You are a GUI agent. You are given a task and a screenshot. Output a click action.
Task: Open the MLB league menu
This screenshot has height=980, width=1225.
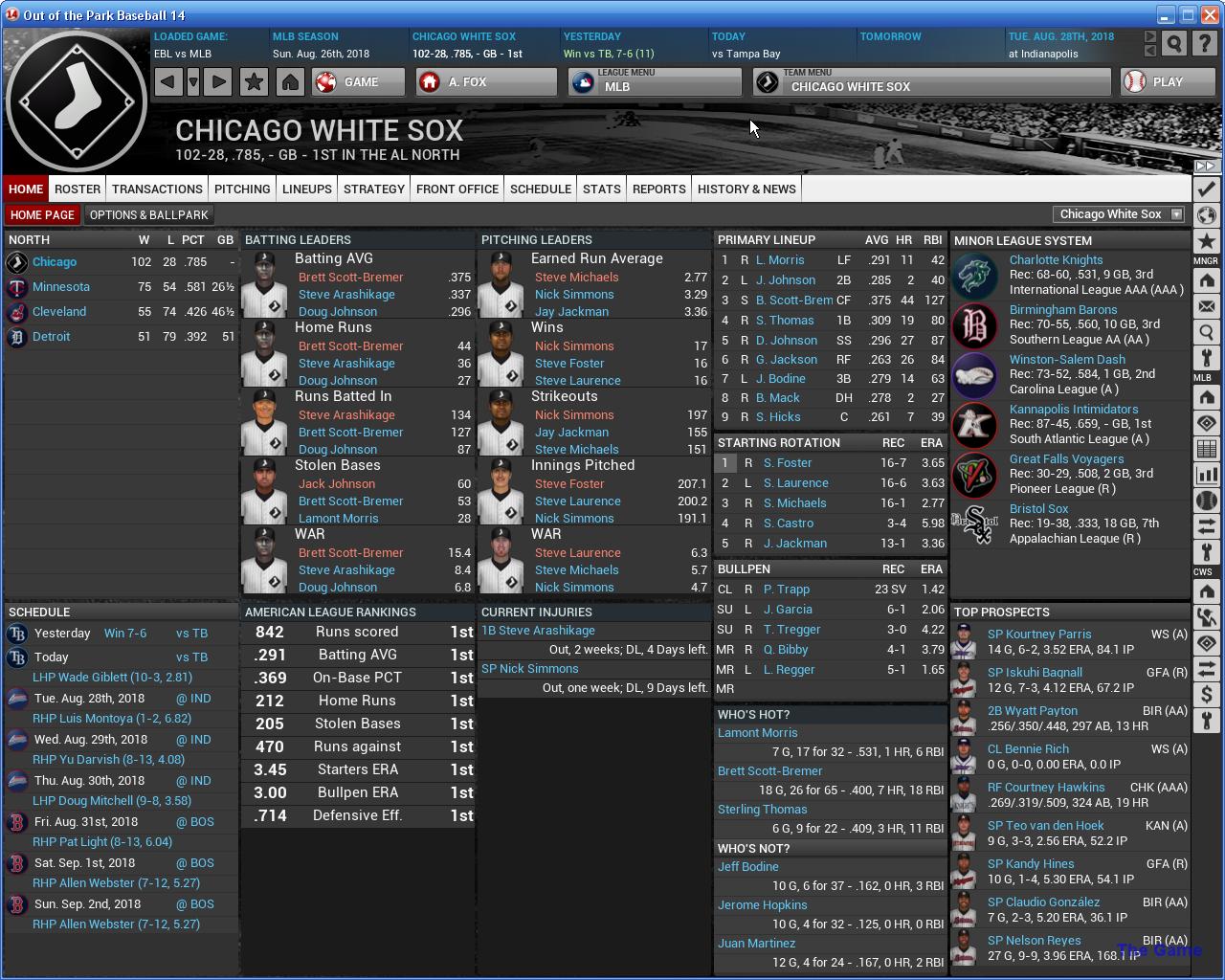[x=655, y=82]
